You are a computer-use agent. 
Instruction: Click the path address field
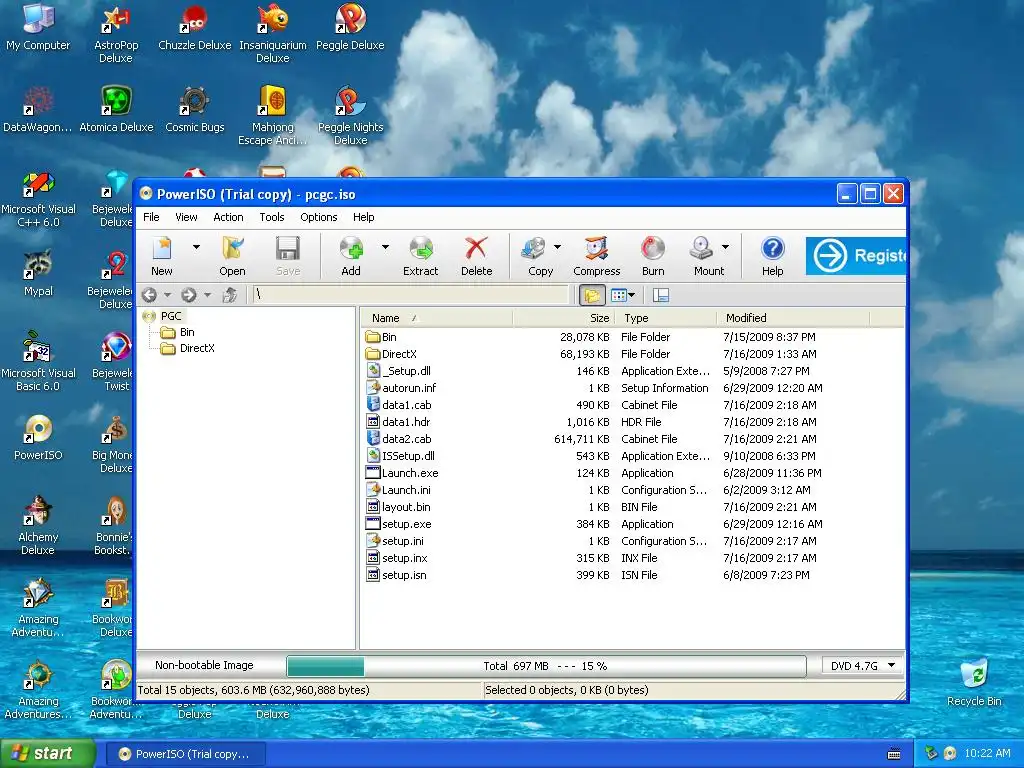point(411,295)
